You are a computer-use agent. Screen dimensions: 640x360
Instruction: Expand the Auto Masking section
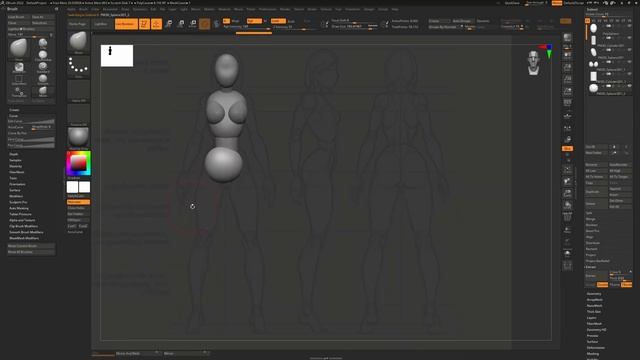pos(19,208)
